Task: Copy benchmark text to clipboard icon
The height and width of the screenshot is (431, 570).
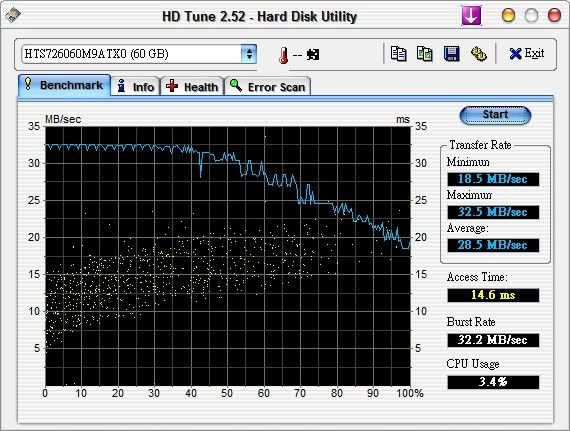Action: (x=398, y=54)
